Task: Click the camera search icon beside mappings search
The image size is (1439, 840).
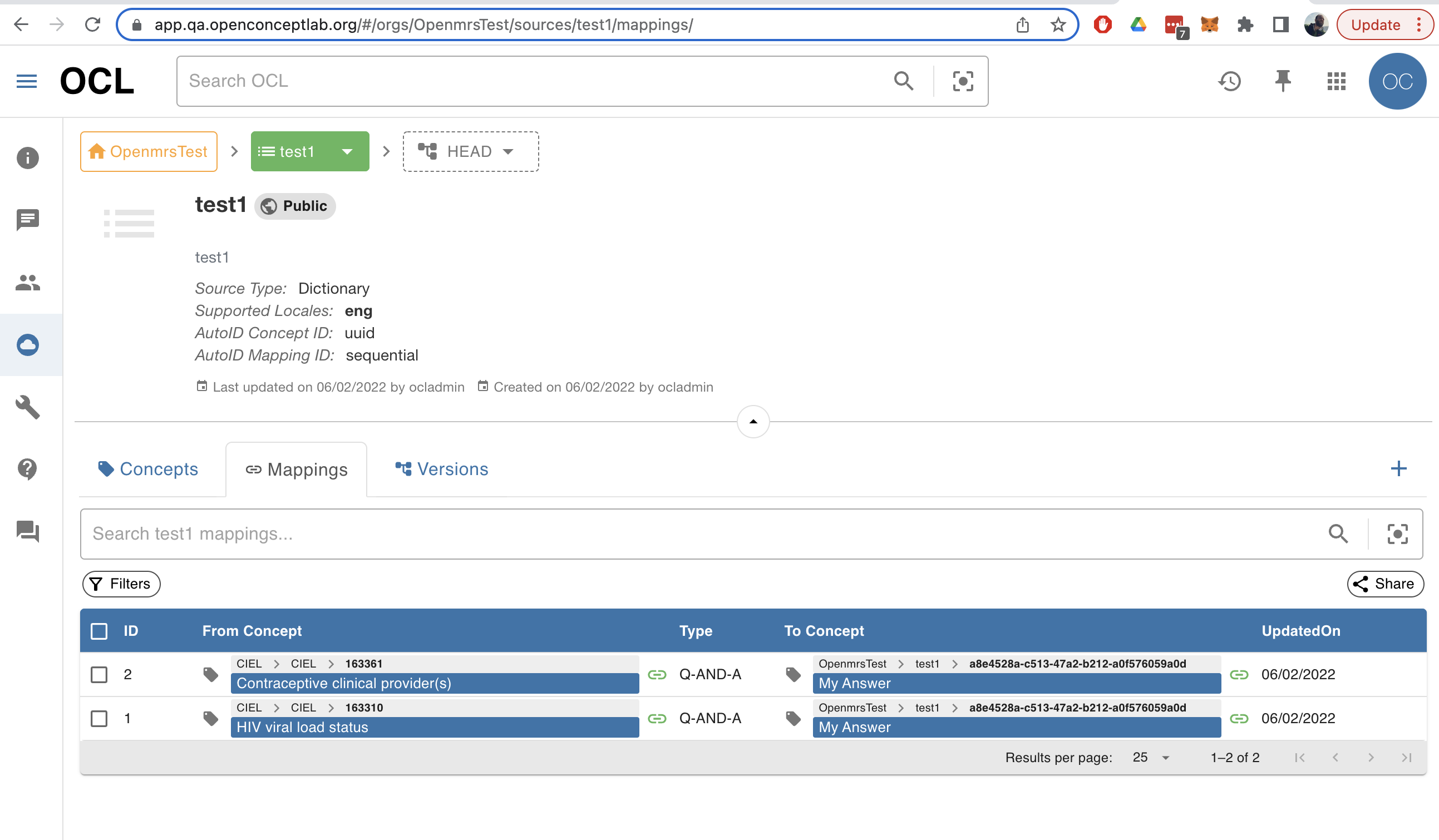Action: (x=1397, y=534)
